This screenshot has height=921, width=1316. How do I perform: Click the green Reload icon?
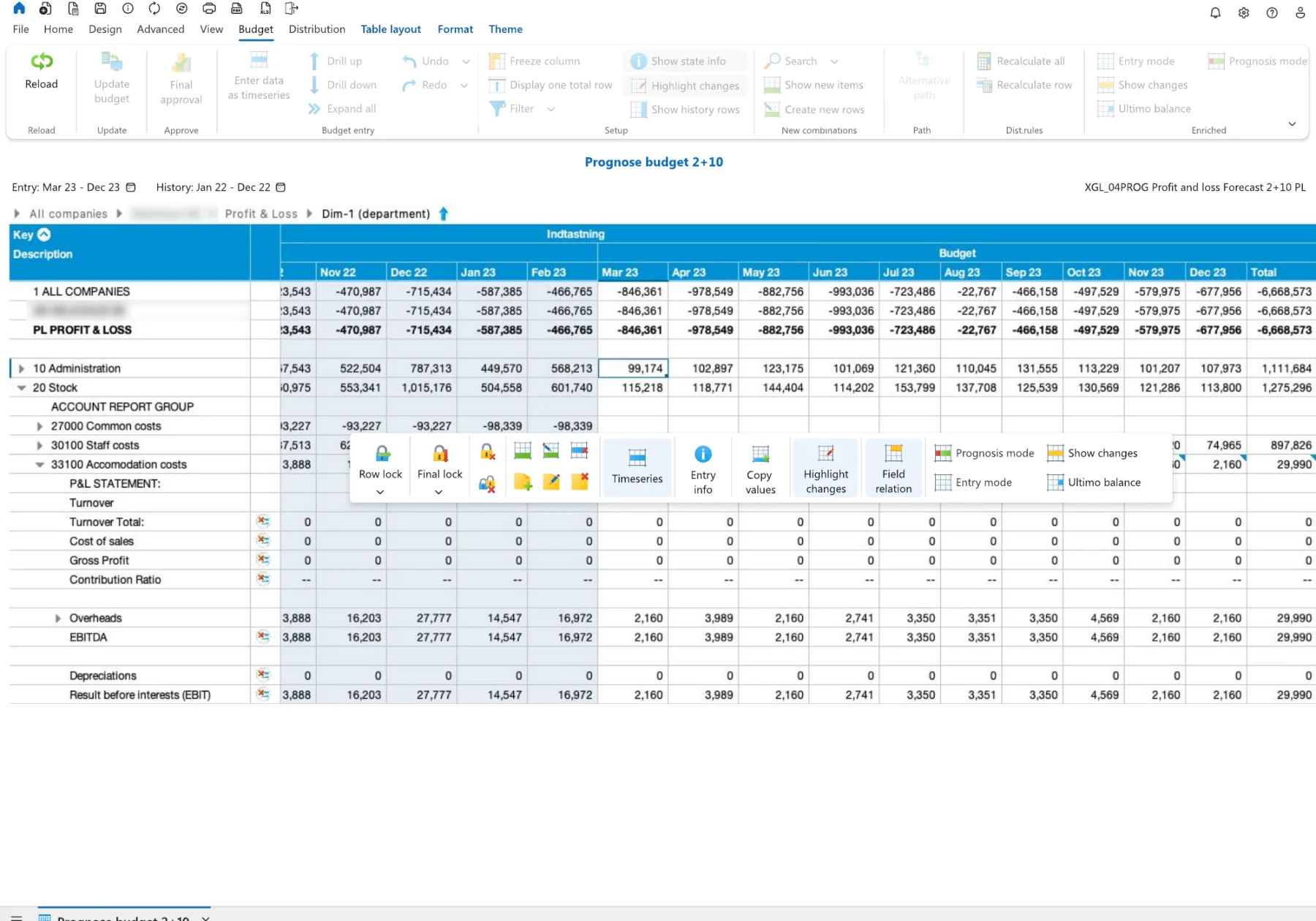coord(42,61)
